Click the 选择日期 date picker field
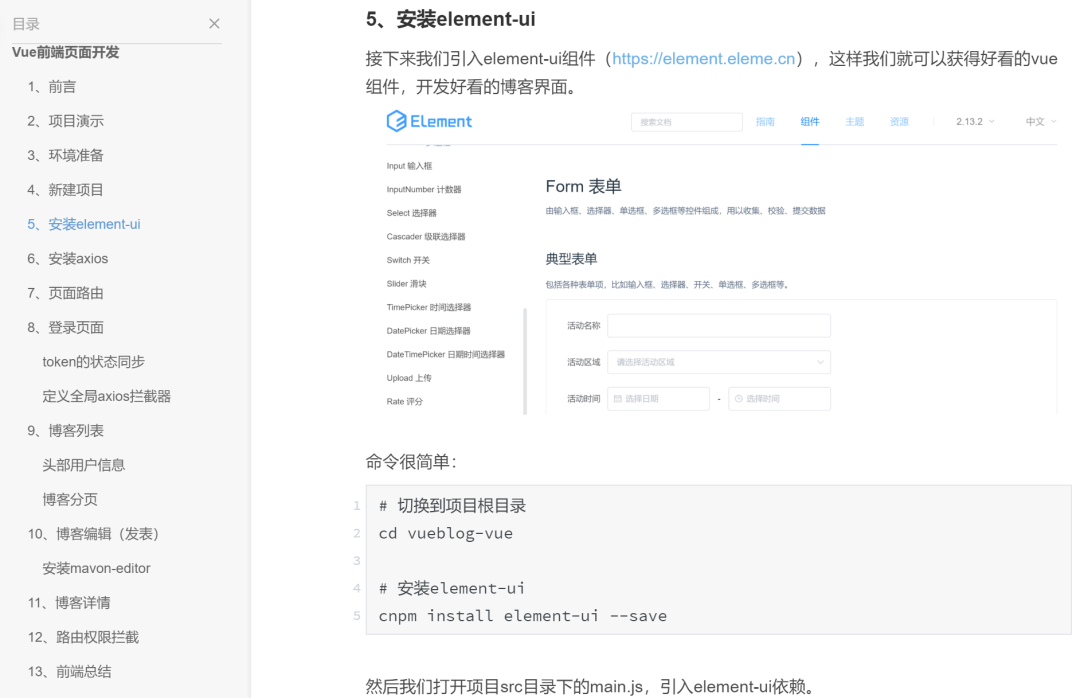 tap(658, 399)
